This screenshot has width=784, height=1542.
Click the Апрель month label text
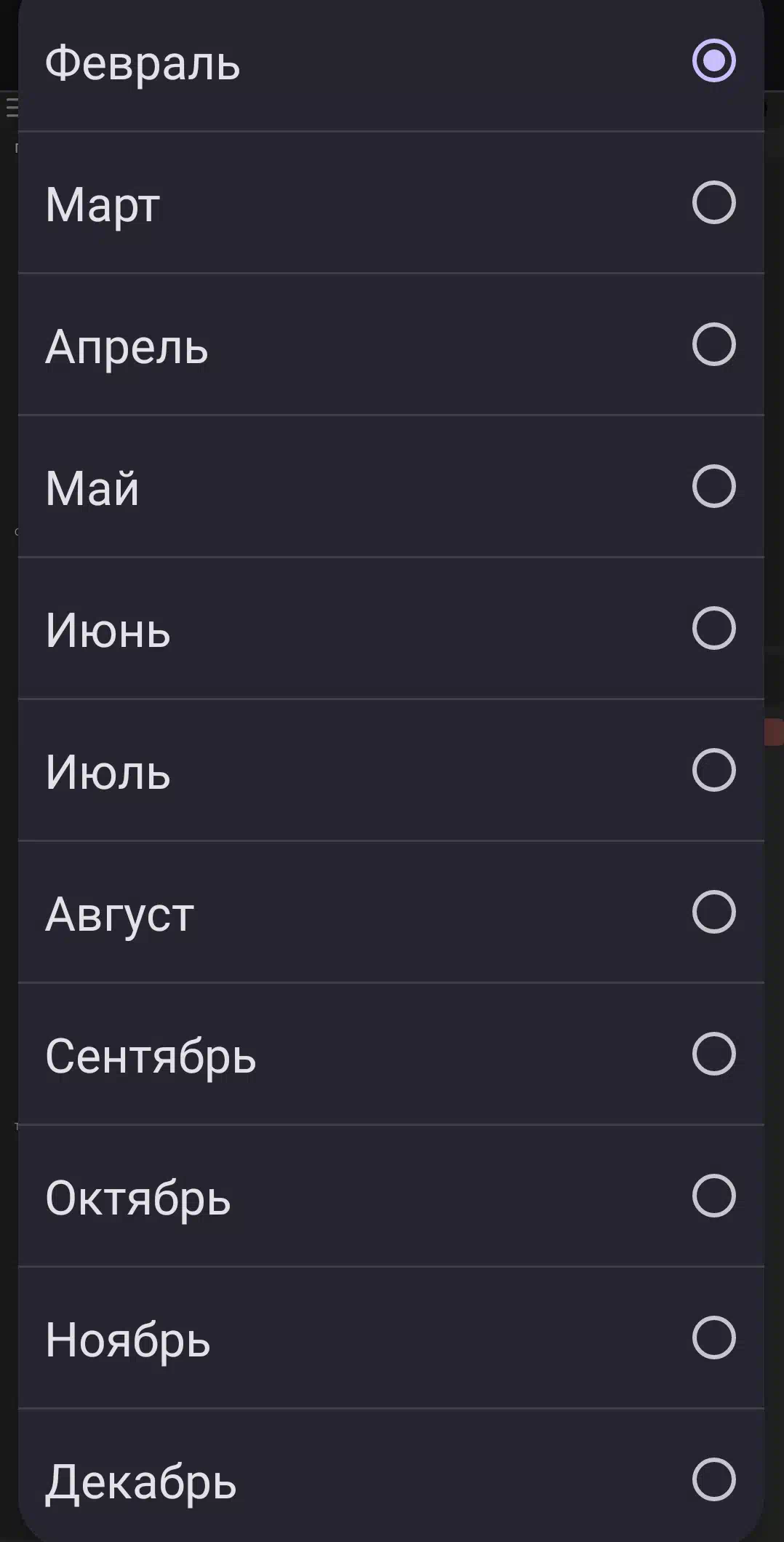(127, 346)
